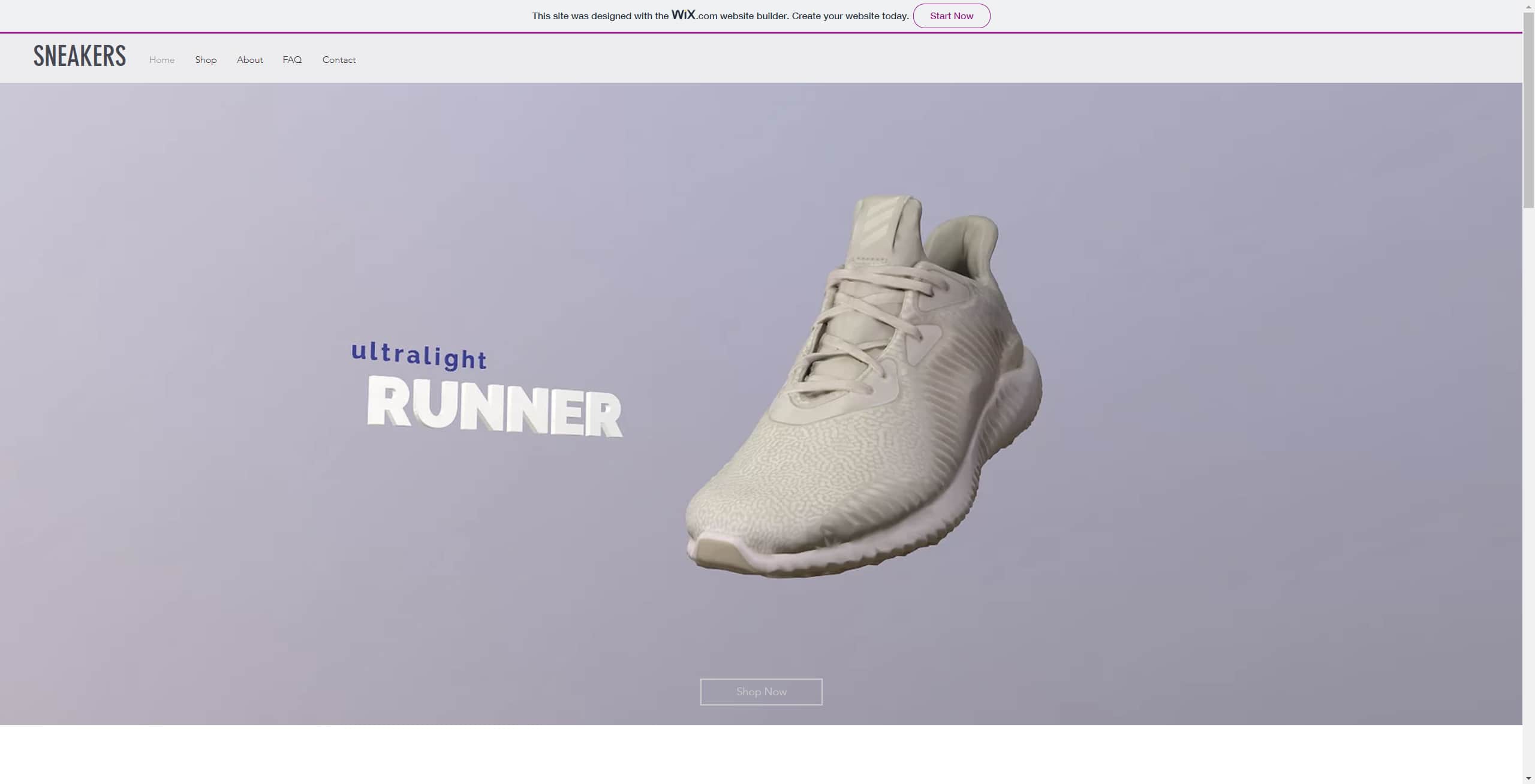Viewport: 1535px width, 784px height.
Task: Navigate to the FAQ page
Action: point(292,60)
